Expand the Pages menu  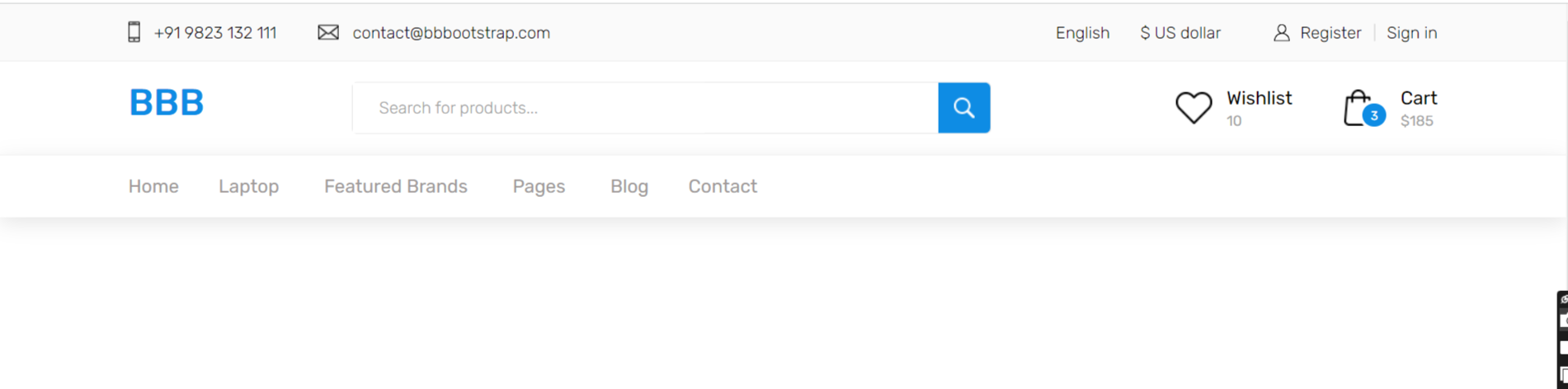tap(539, 186)
